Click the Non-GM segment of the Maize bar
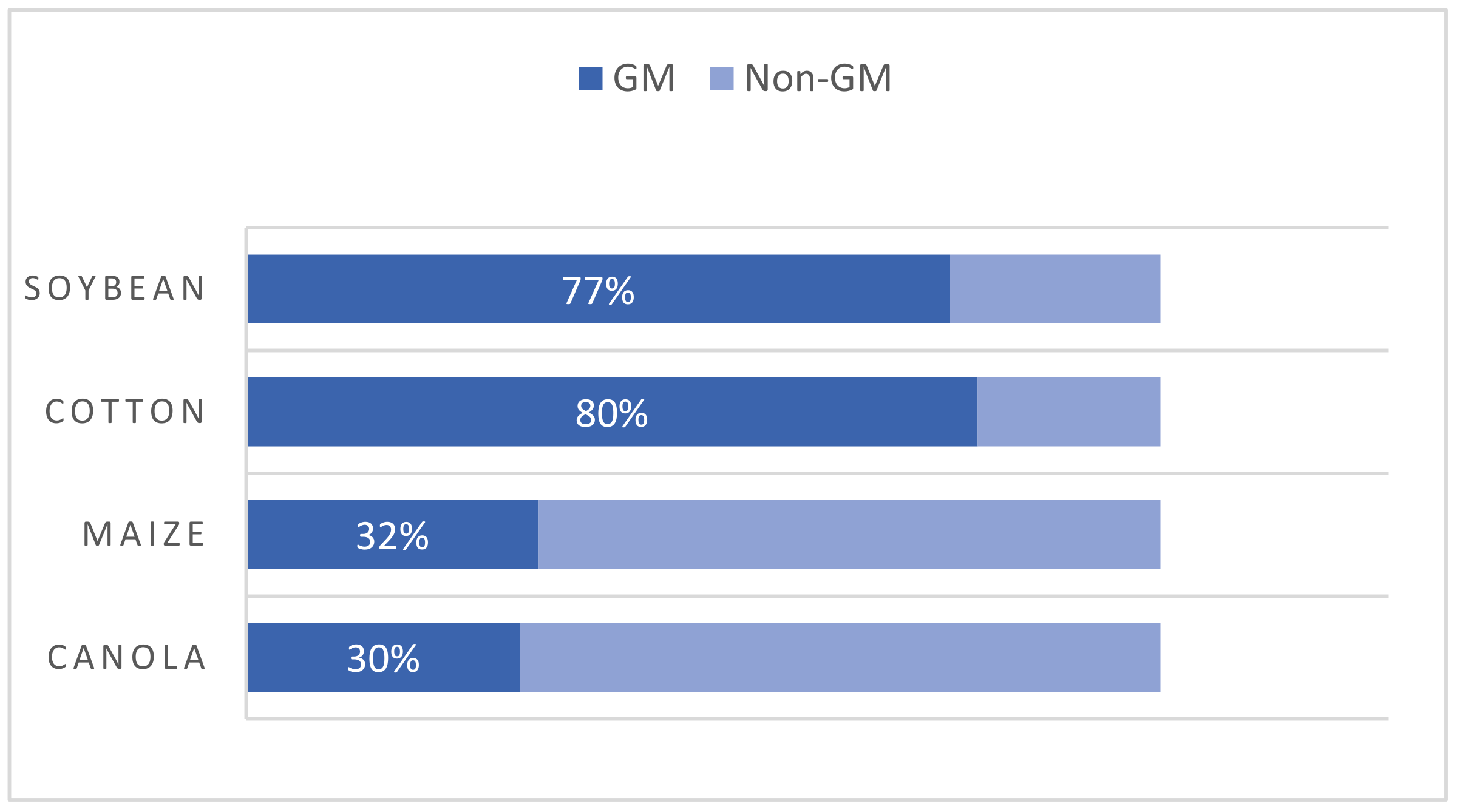Screen dimensions: 1457x812 click(849, 535)
